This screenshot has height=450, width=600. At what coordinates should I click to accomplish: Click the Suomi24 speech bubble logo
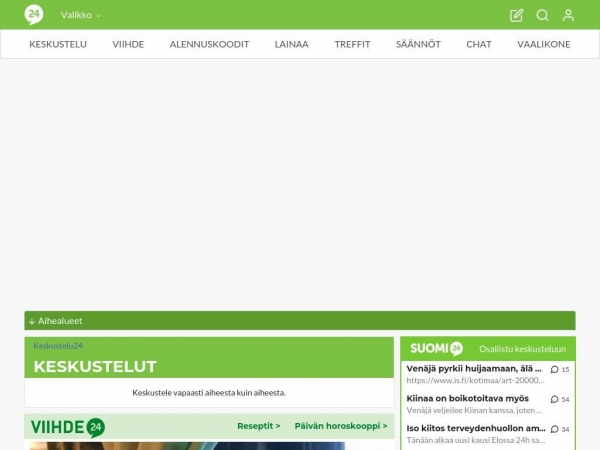coord(34,15)
